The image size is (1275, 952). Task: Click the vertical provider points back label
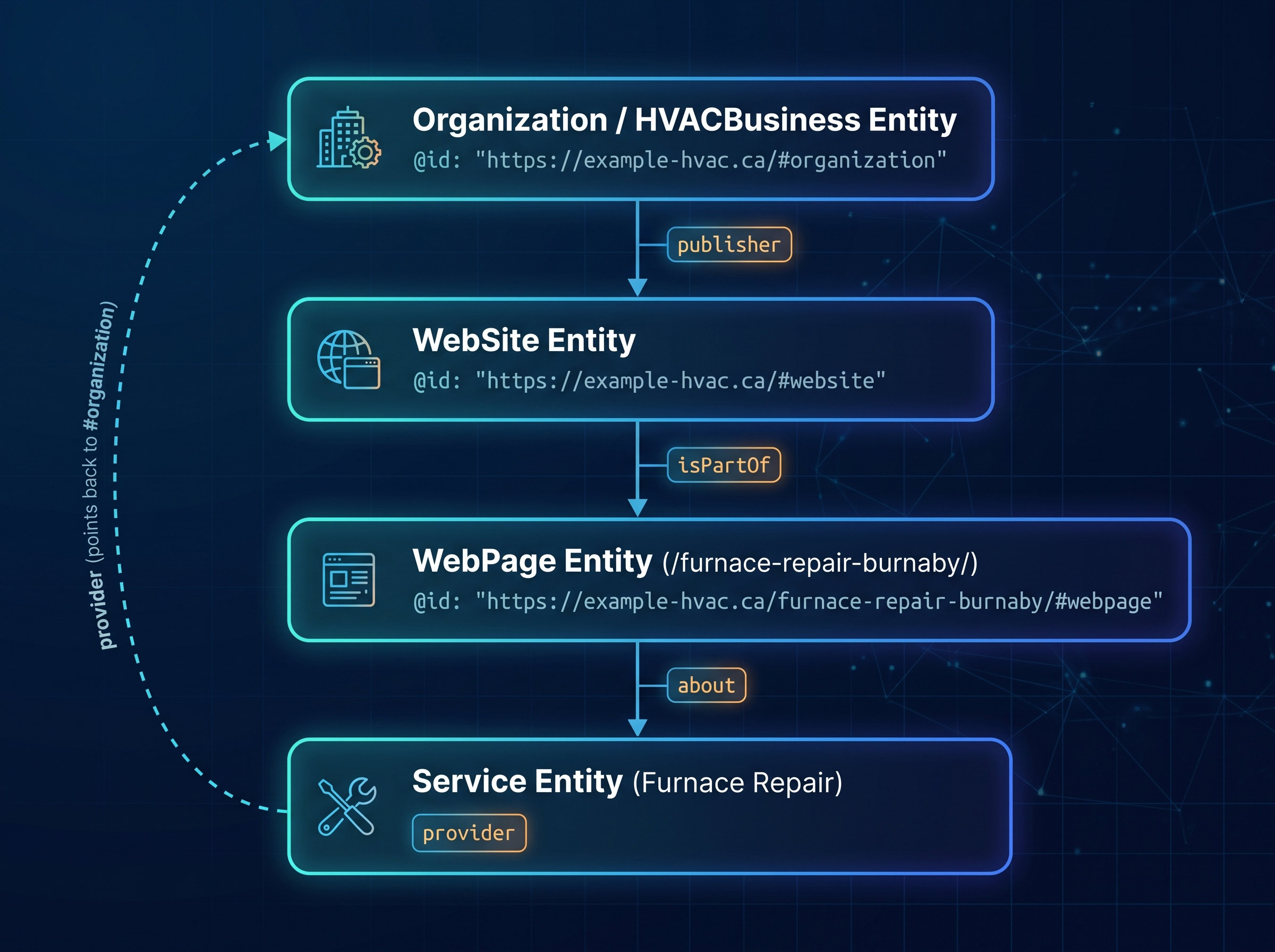[x=100, y=475]
